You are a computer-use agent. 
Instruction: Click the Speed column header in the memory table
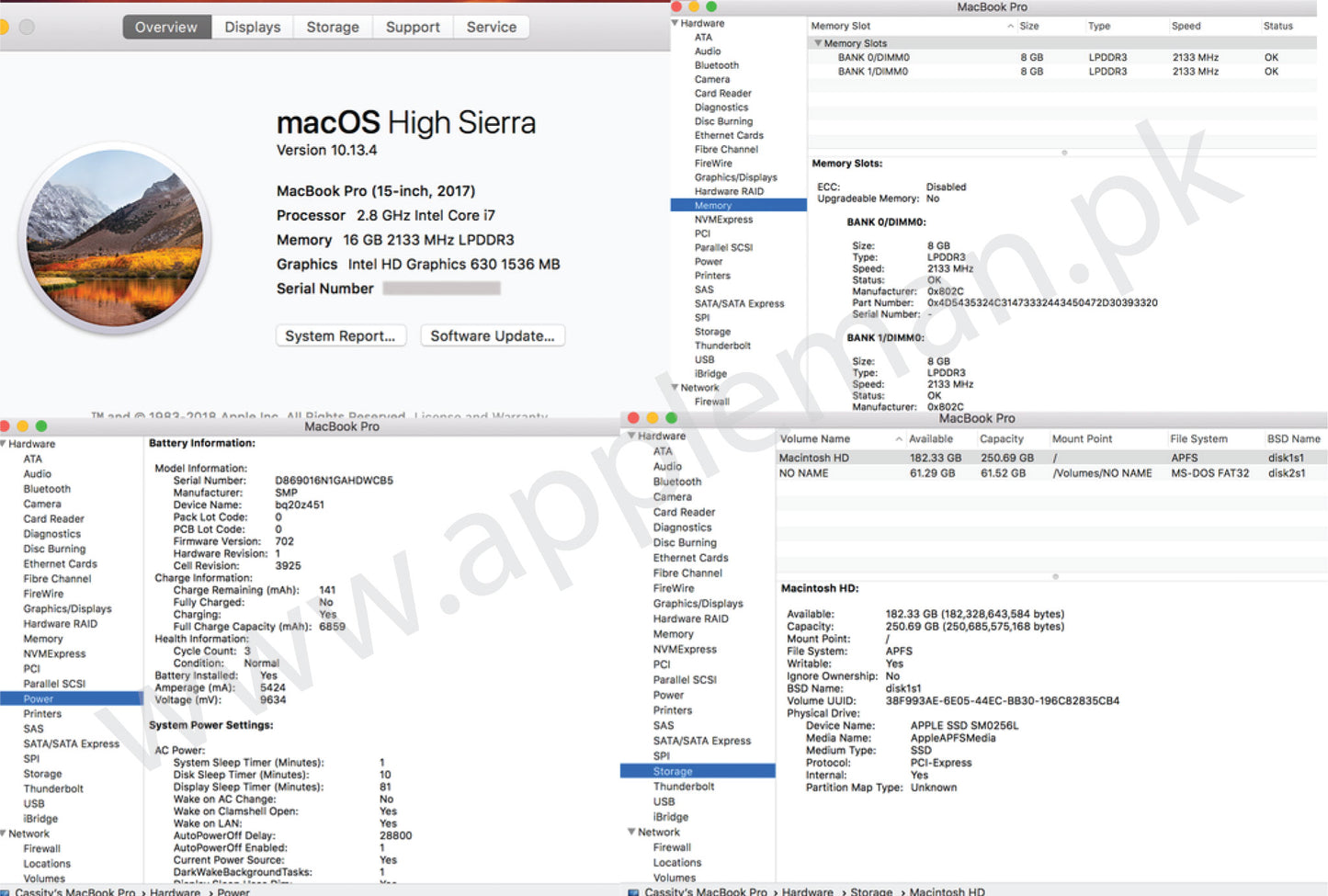pos(1186,26)
